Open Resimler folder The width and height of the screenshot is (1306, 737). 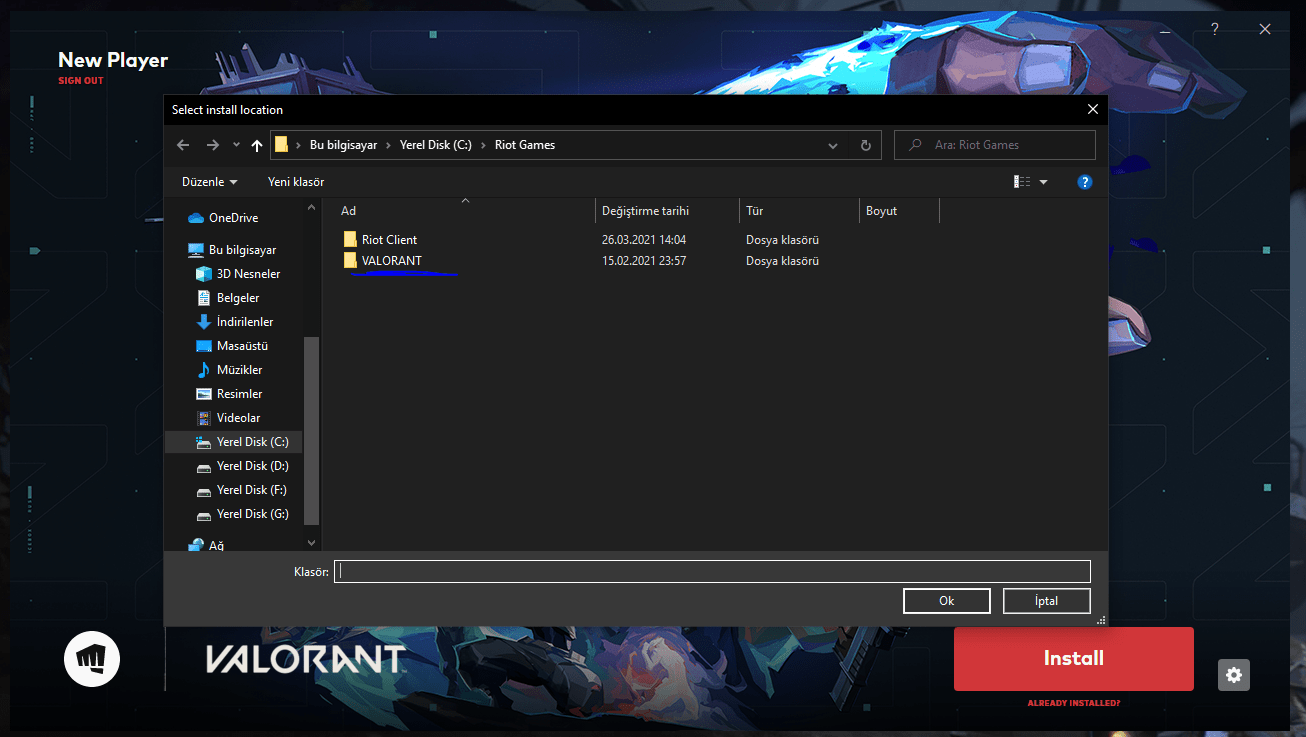230,394
